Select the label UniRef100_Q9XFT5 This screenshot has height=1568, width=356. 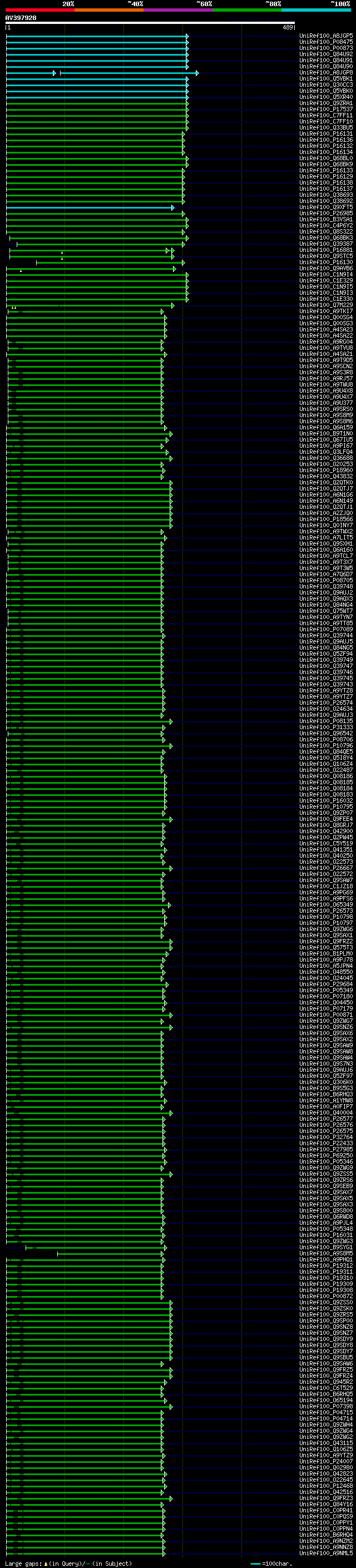point(326,207)
